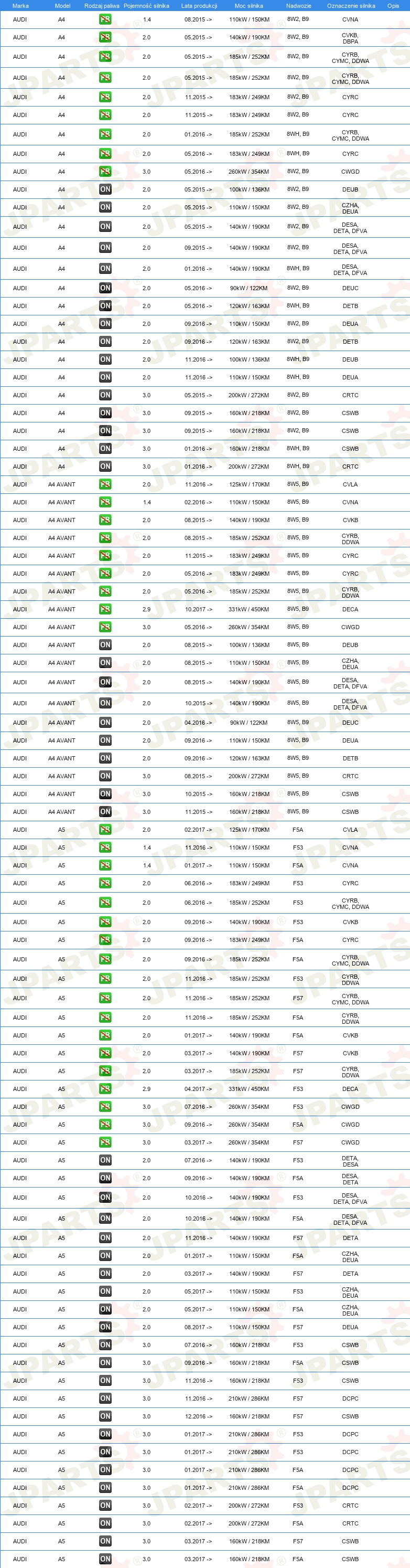Click '200kW / 272KM' in A4 AVANT 08.2015 row

pyautogui.click(x=249, y=776)
